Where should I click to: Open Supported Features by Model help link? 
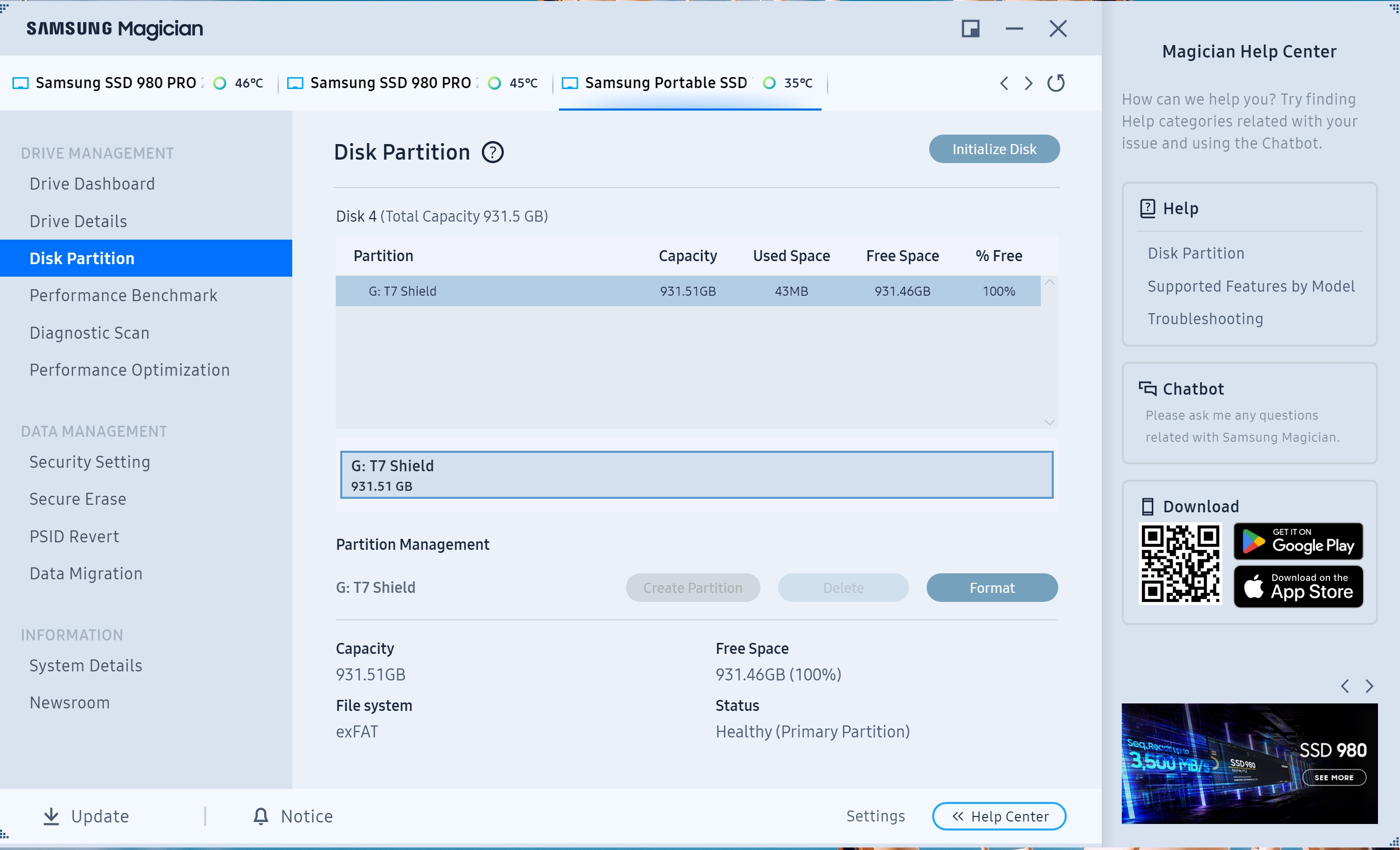click(x=1251, y=286)
